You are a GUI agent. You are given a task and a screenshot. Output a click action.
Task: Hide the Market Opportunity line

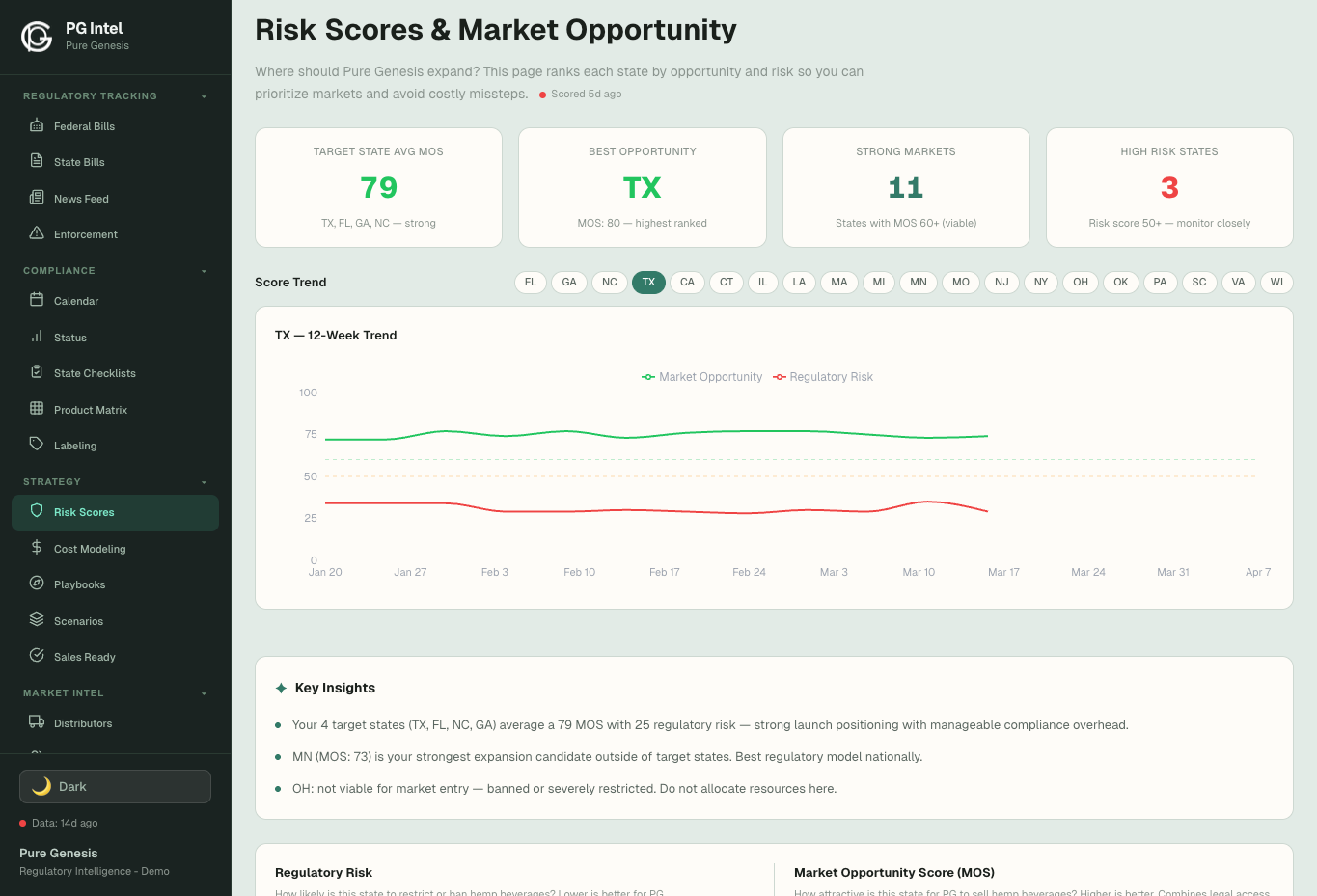(701, 377)
